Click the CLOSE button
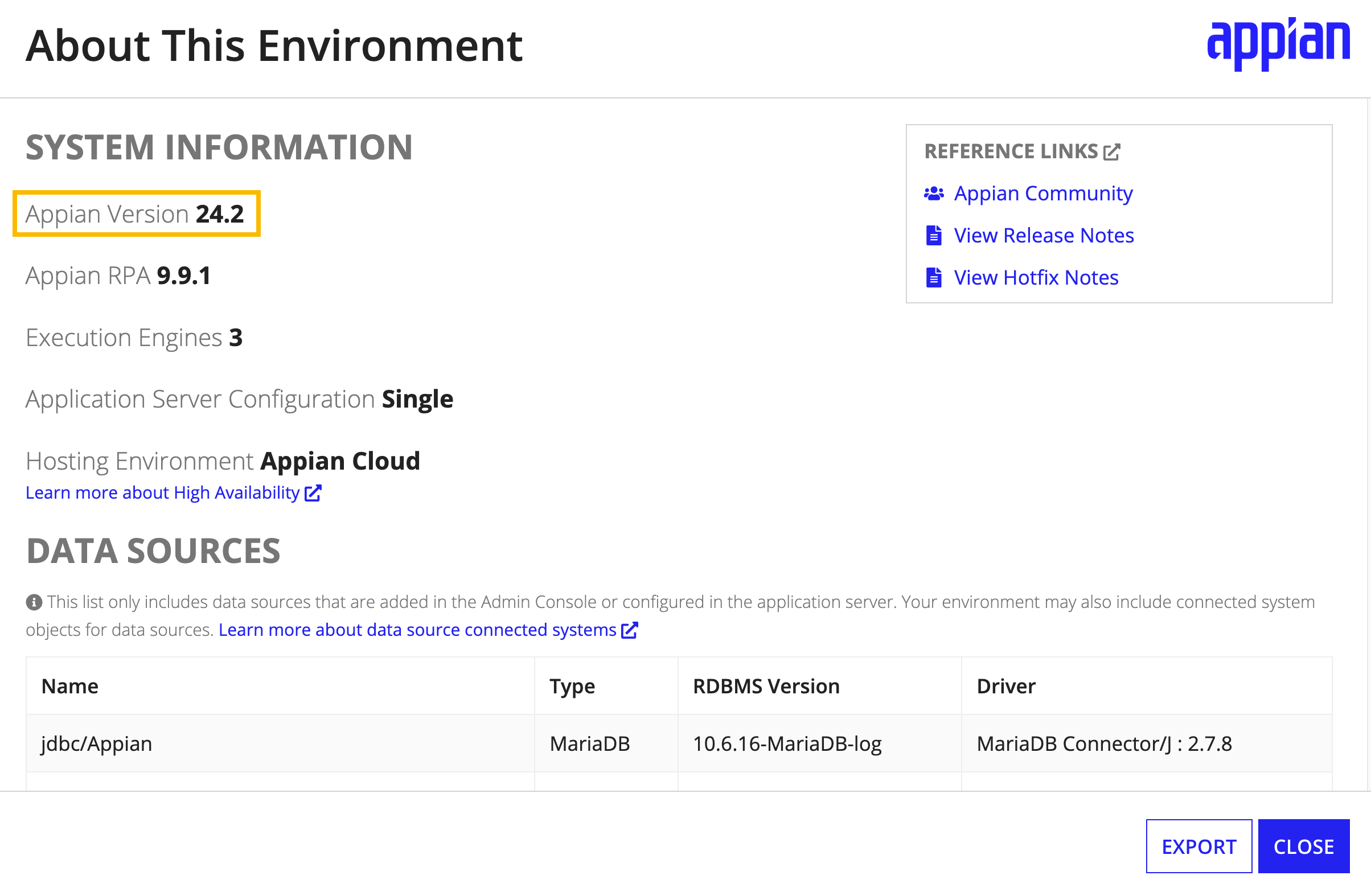 (1304, 846)
